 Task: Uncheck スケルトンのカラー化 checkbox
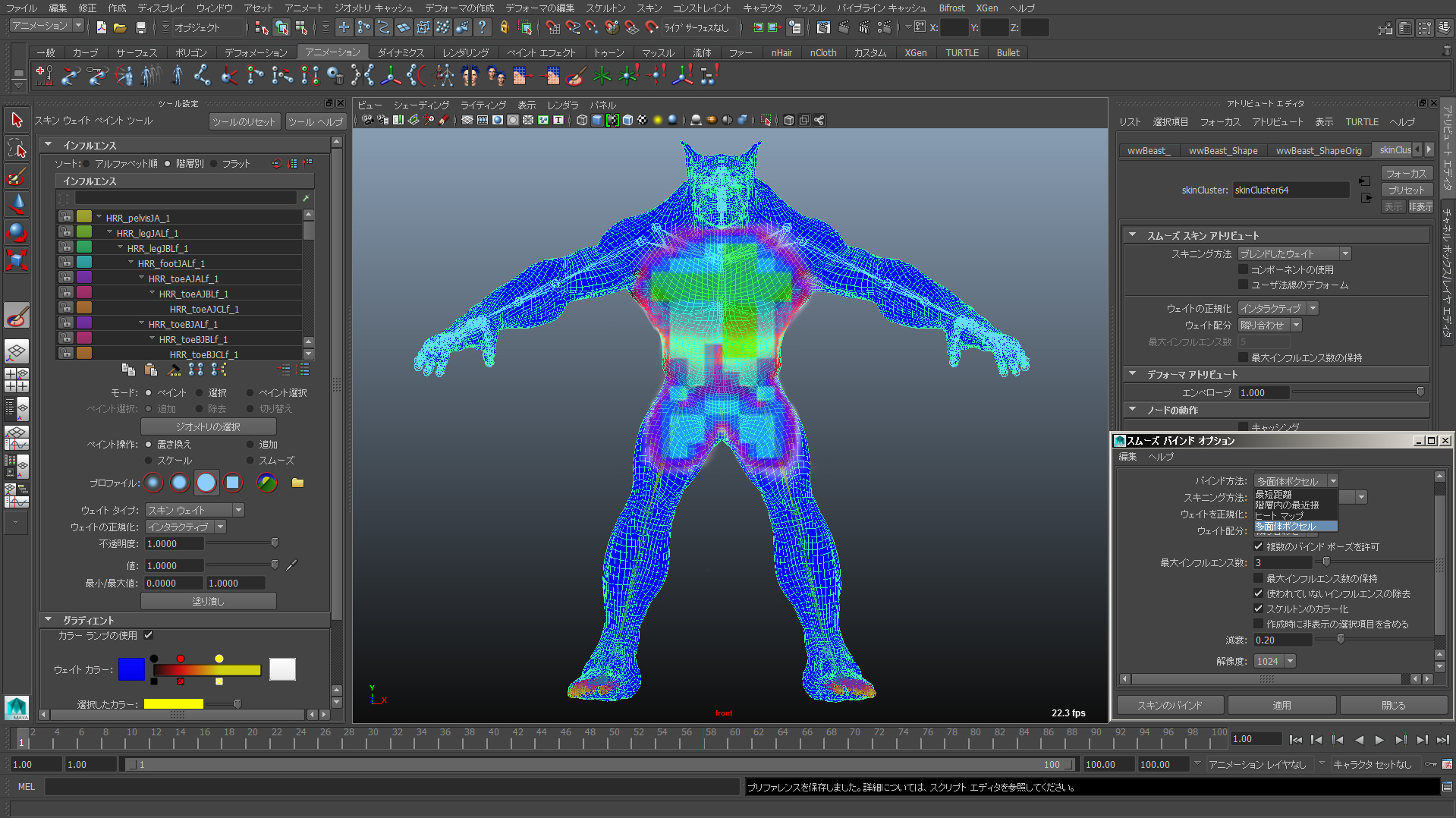[1259, 609]
